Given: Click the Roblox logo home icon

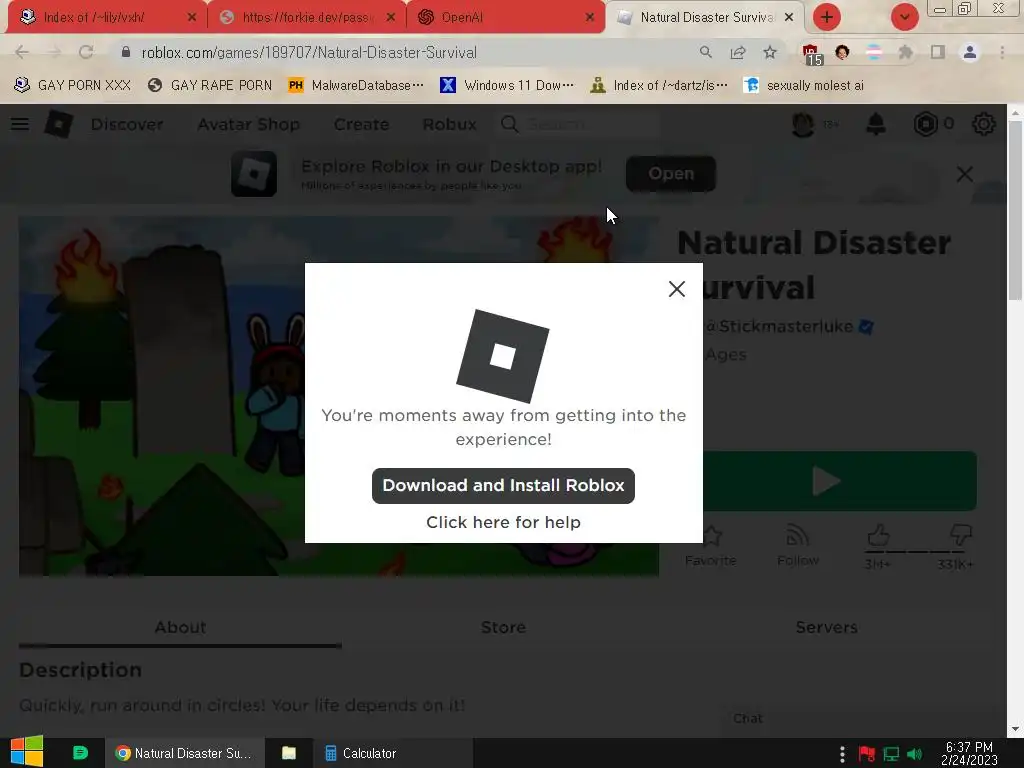Looking at the screenshot, I should pyautogui.click(x=58, y=124).
